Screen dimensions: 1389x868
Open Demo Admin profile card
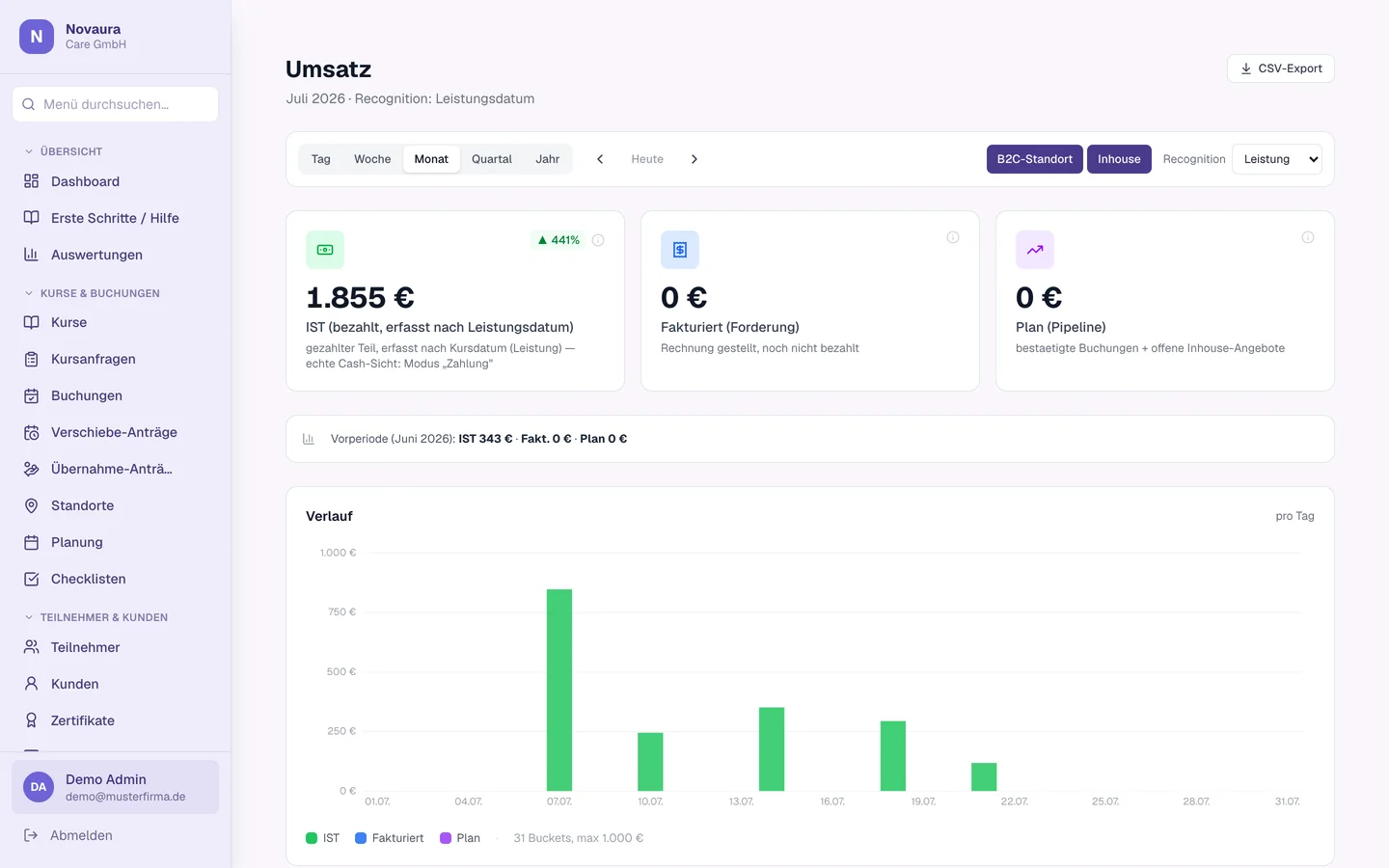point(116,787)
